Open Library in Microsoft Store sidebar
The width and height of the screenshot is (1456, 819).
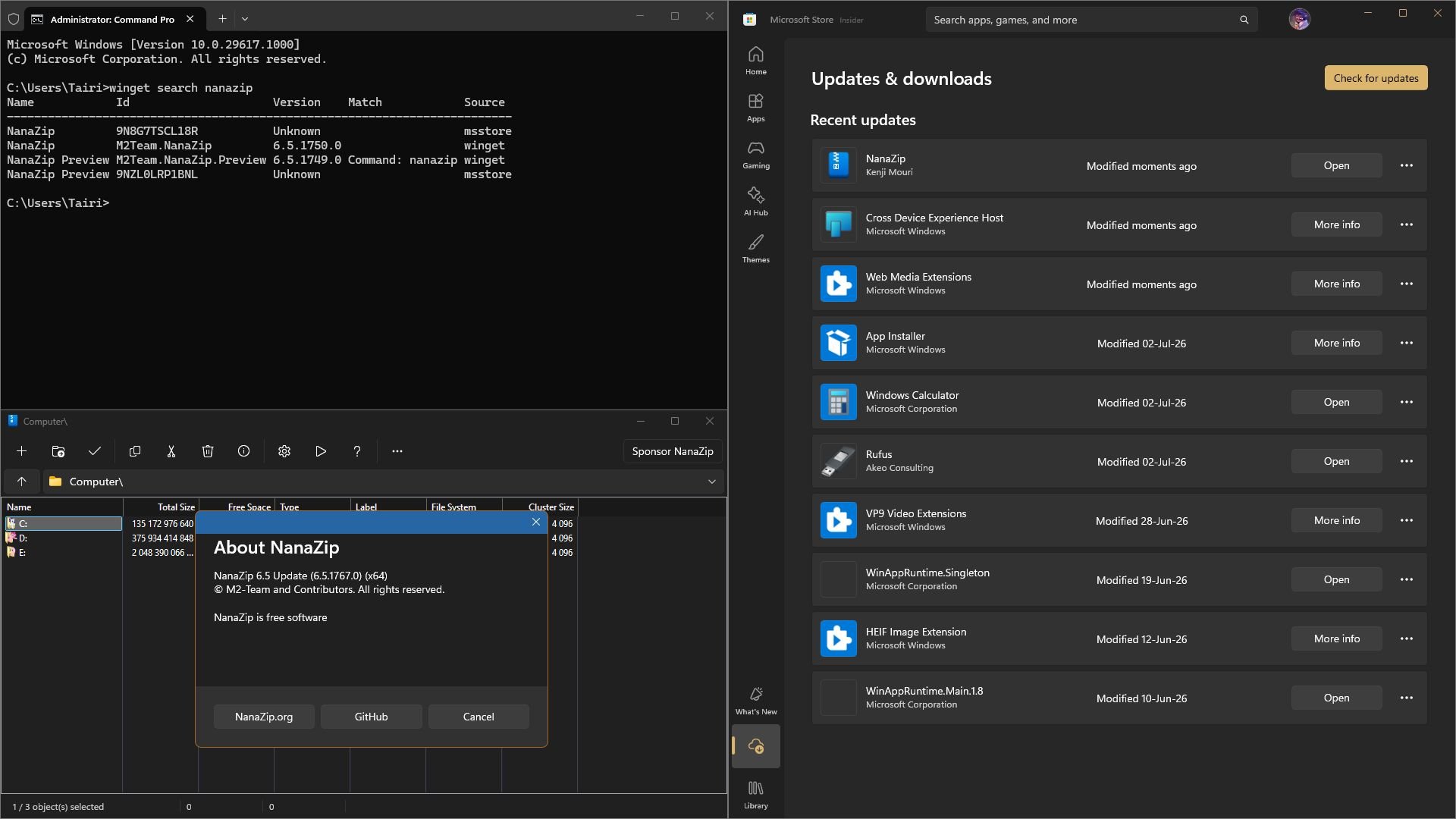(x=756, y=795)
